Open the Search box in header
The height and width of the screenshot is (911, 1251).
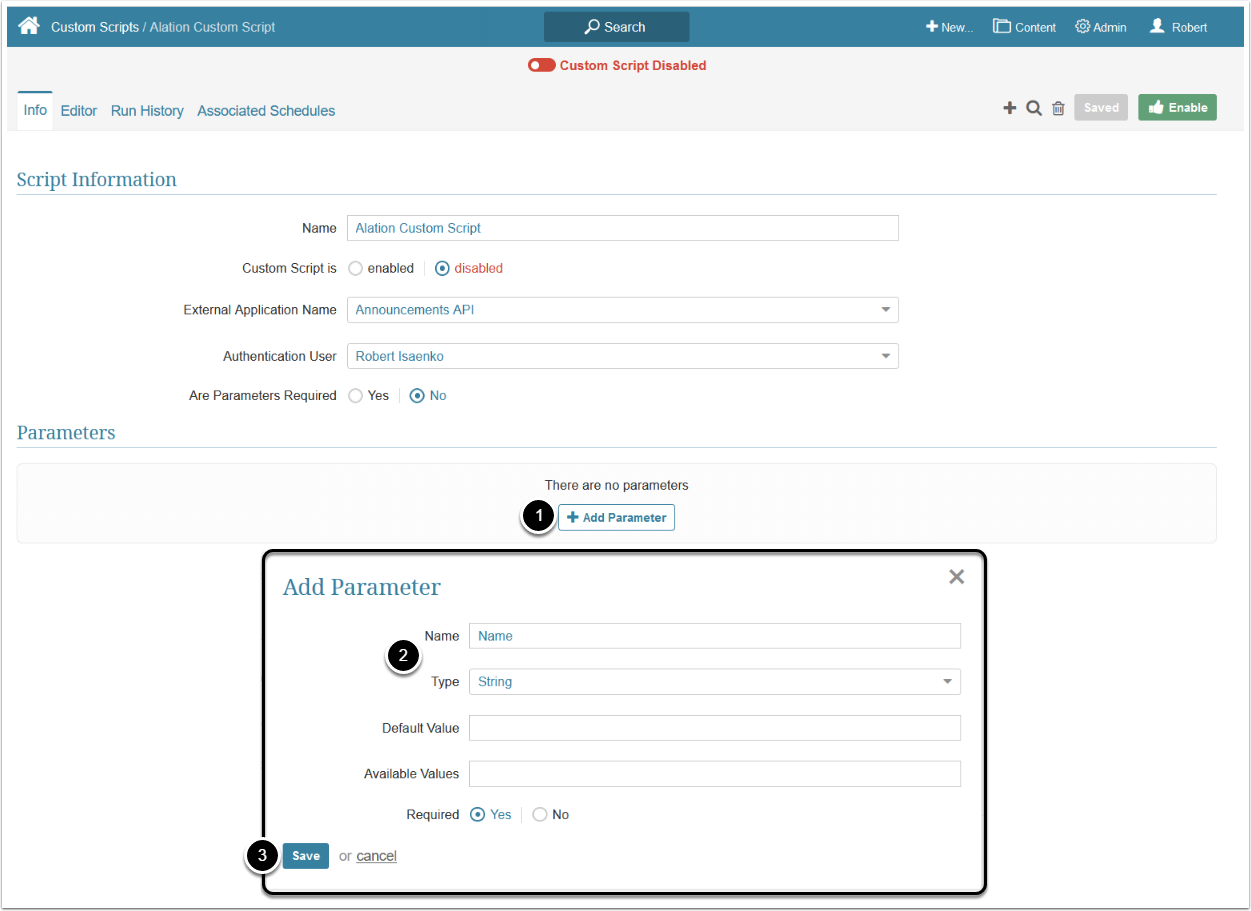click(x=616, y=27)
